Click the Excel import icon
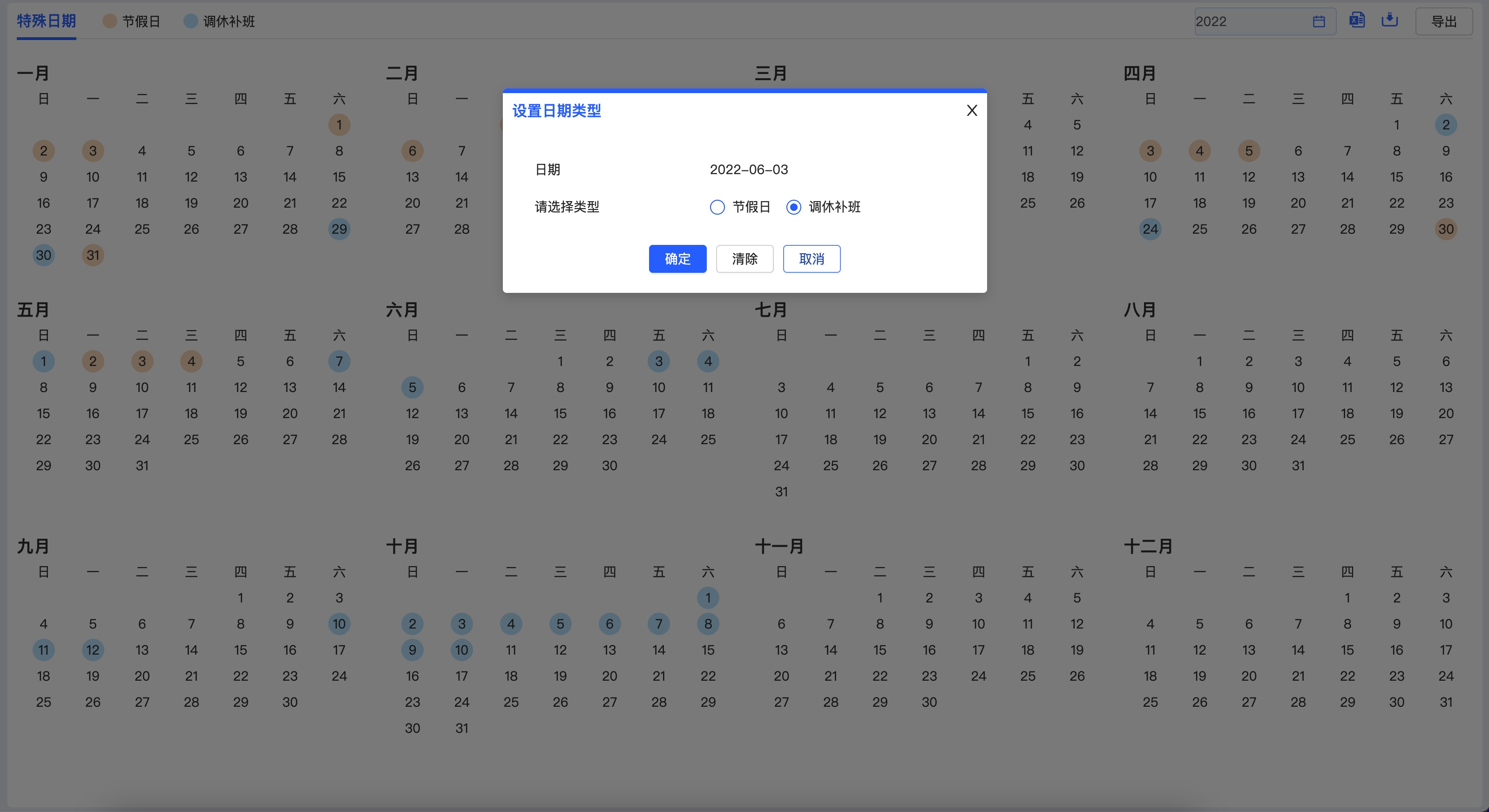Image resolution: width=1489 pixels, height=812 pixels. [x=1357, y=20]
